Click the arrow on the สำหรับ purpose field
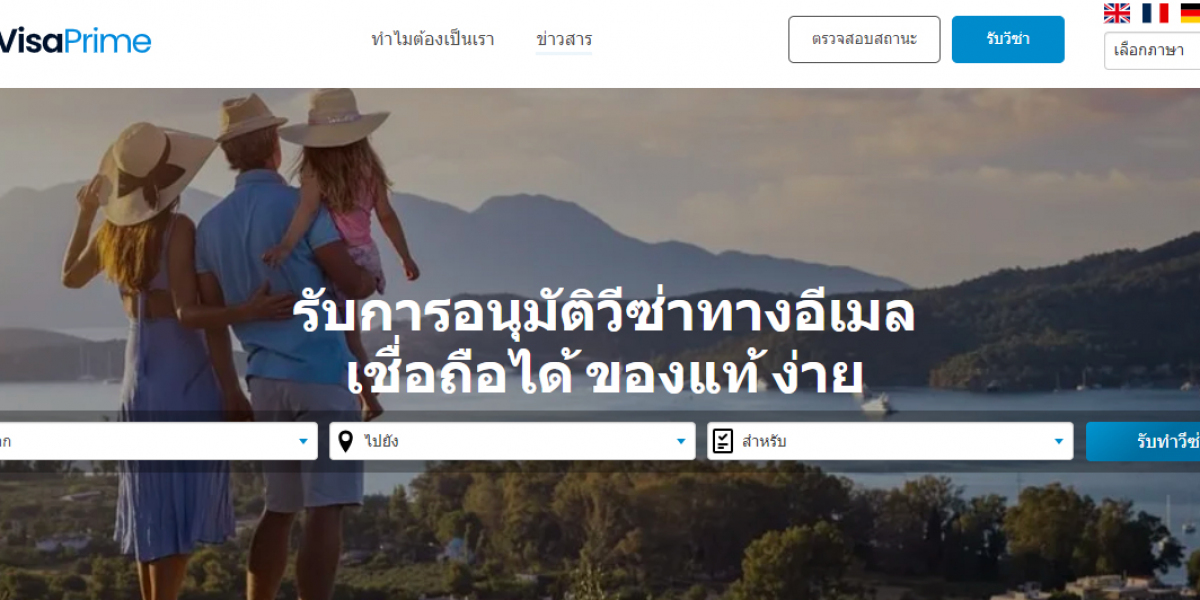Viewport: 1200px width, 600px height. (1058, 441)
